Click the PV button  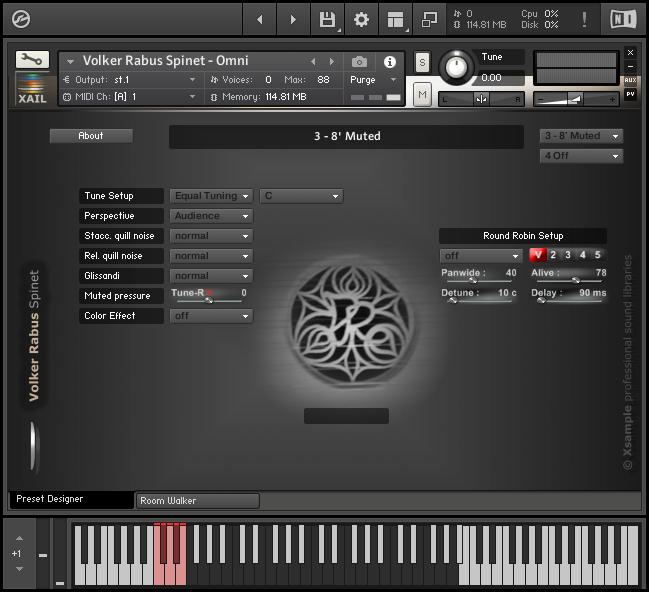click(x=630, y=94)
